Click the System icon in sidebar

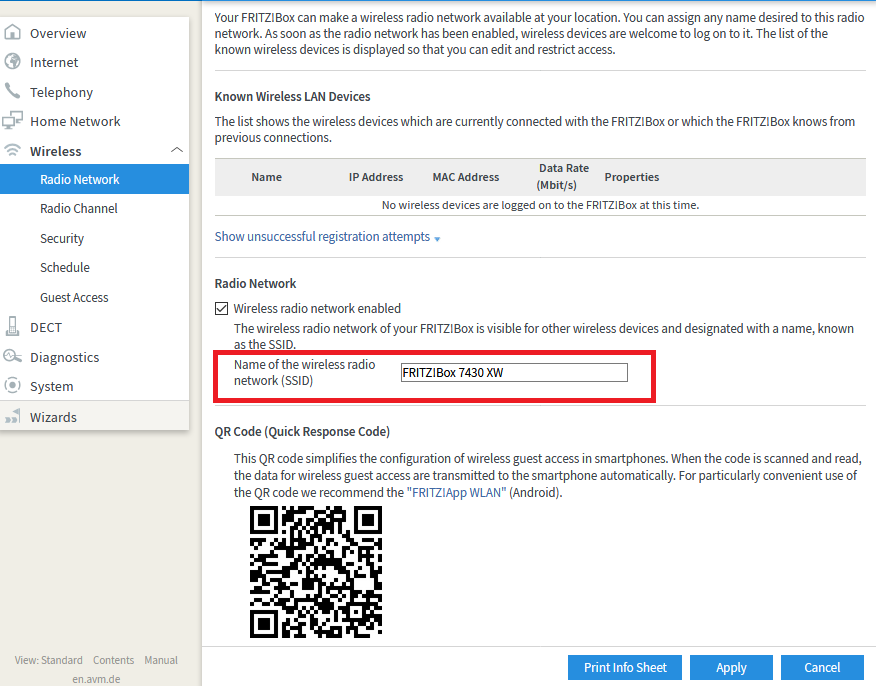point(12,385)
